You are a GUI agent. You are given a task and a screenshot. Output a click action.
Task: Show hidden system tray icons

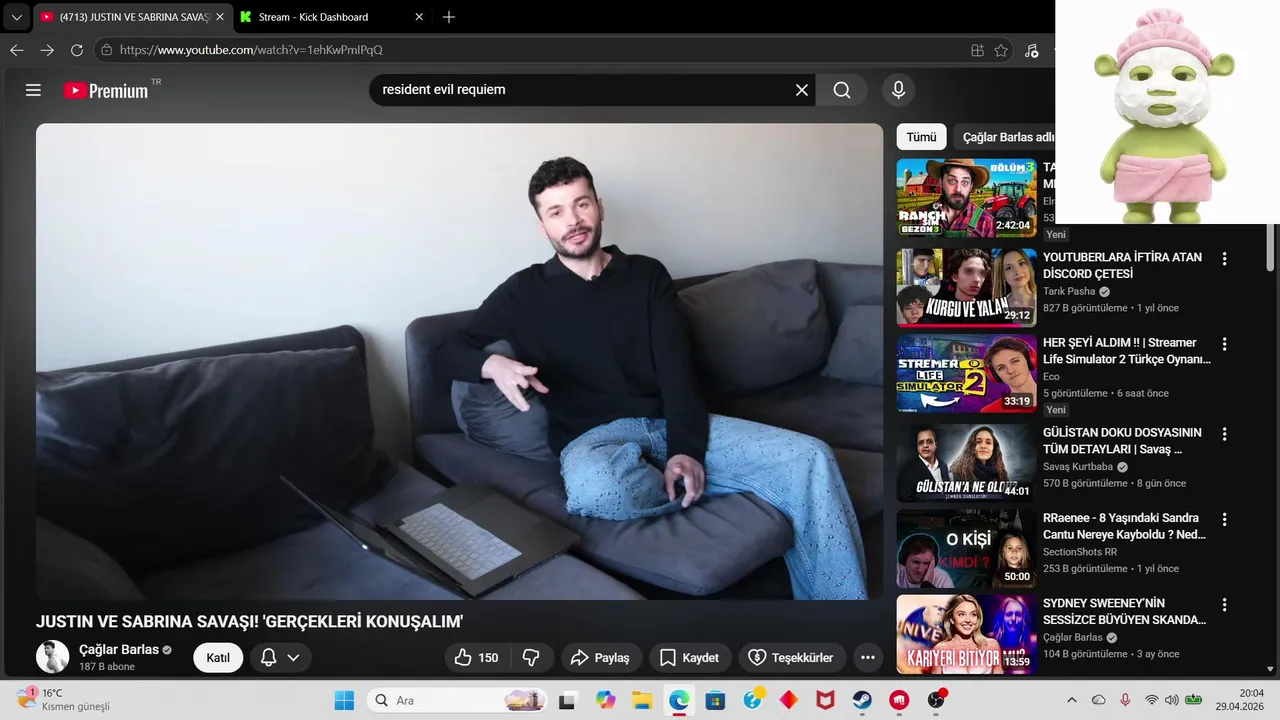[1072, 700]
